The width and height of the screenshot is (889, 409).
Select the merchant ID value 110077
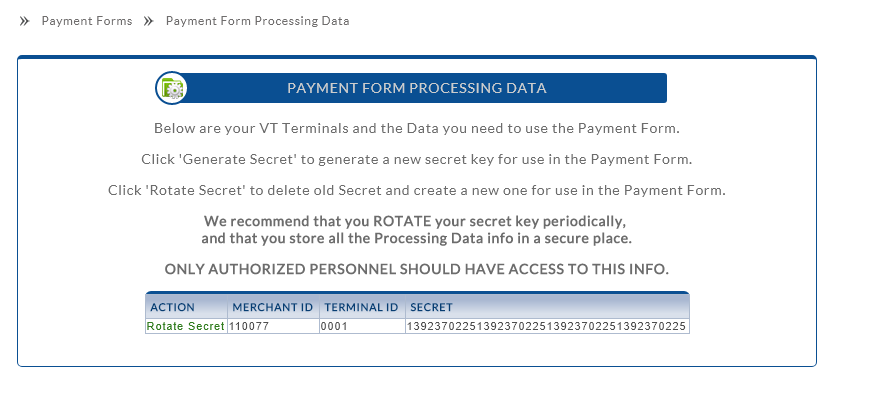coord(250,327)
